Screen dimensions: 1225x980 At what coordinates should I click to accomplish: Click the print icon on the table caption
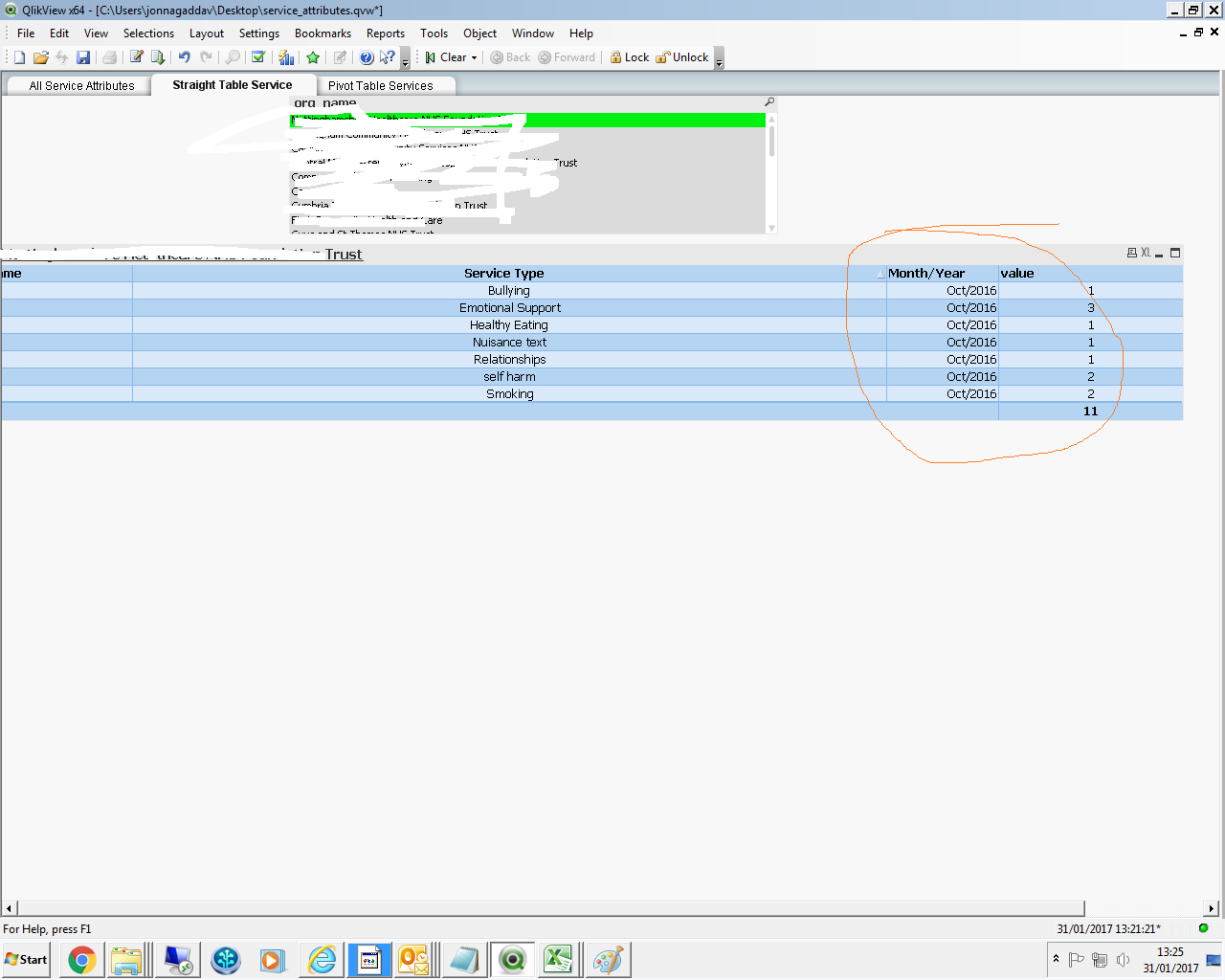[1132, 254]
